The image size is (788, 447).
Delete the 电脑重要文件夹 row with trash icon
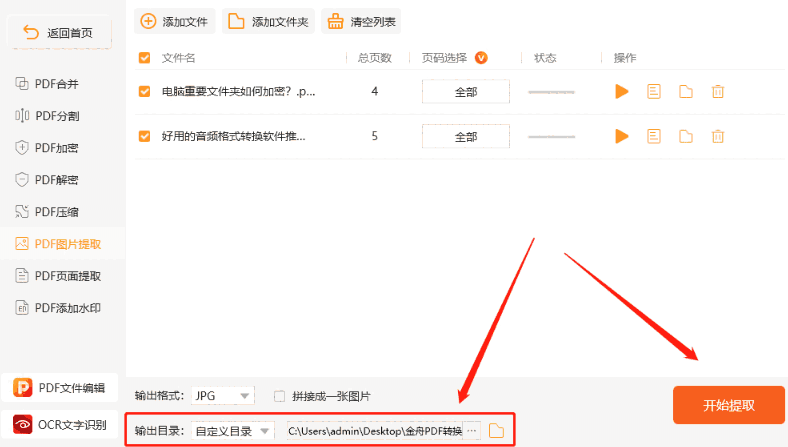(x=718, y=92)
